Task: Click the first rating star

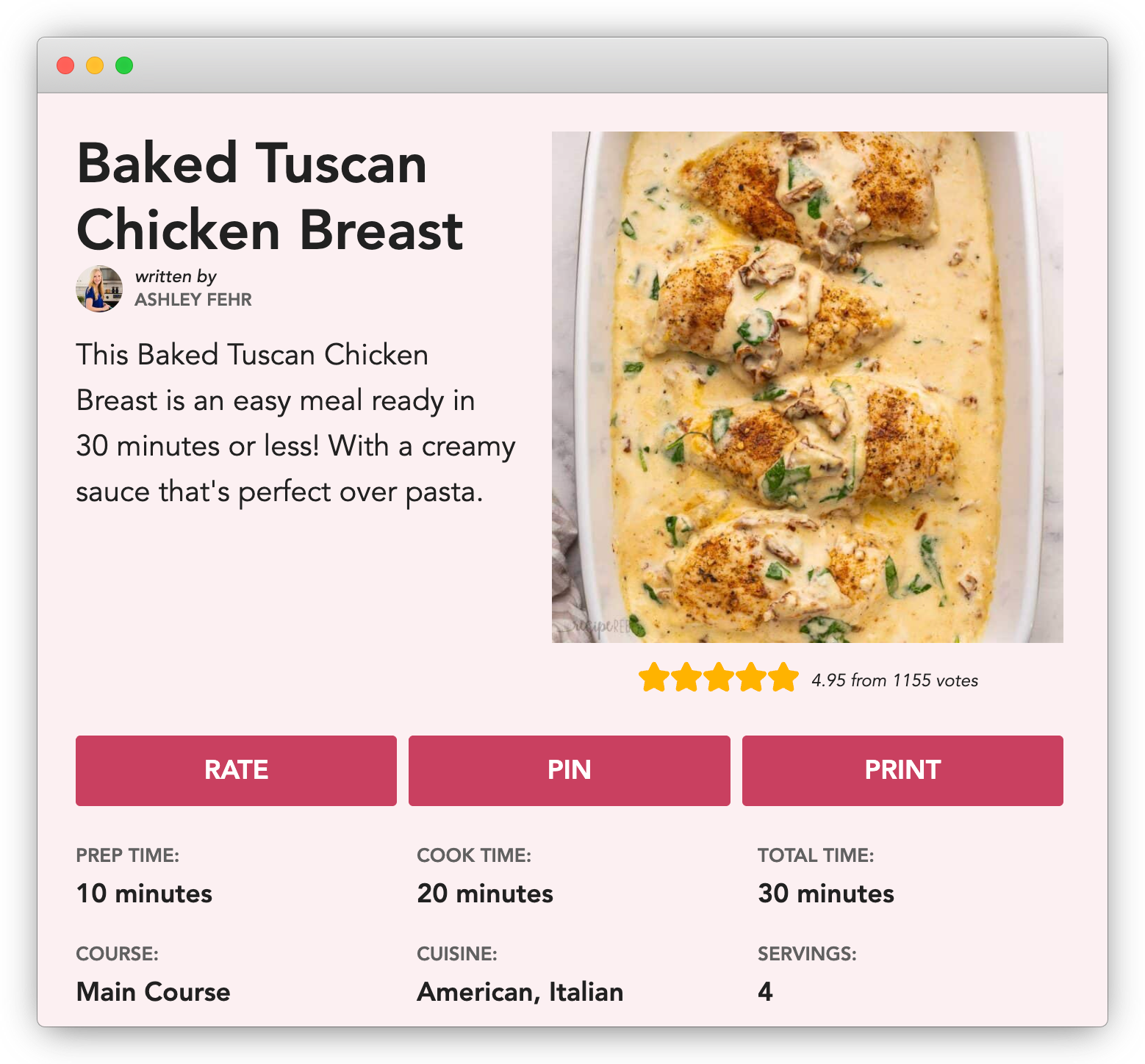Action: coord(653,677)
